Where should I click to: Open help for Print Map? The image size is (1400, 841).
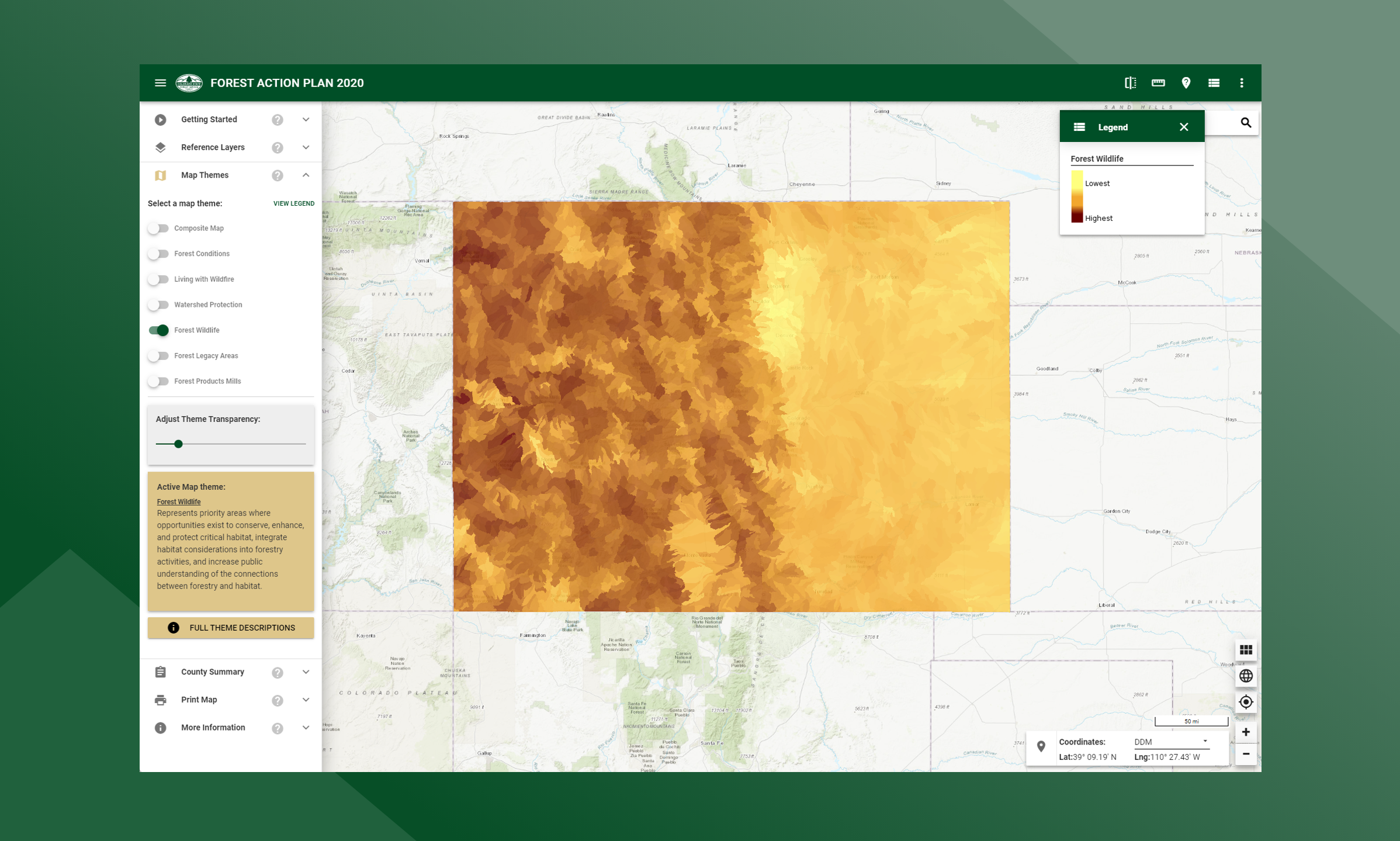pos(278,700)
